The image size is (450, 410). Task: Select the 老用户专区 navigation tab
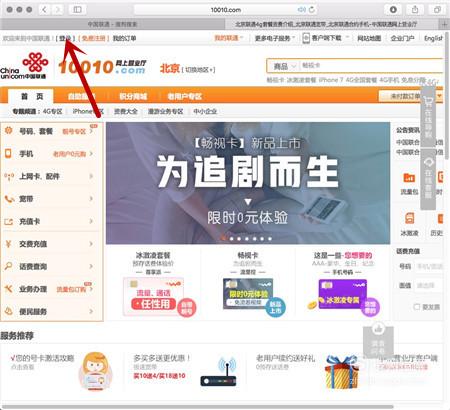pos(185,97)
